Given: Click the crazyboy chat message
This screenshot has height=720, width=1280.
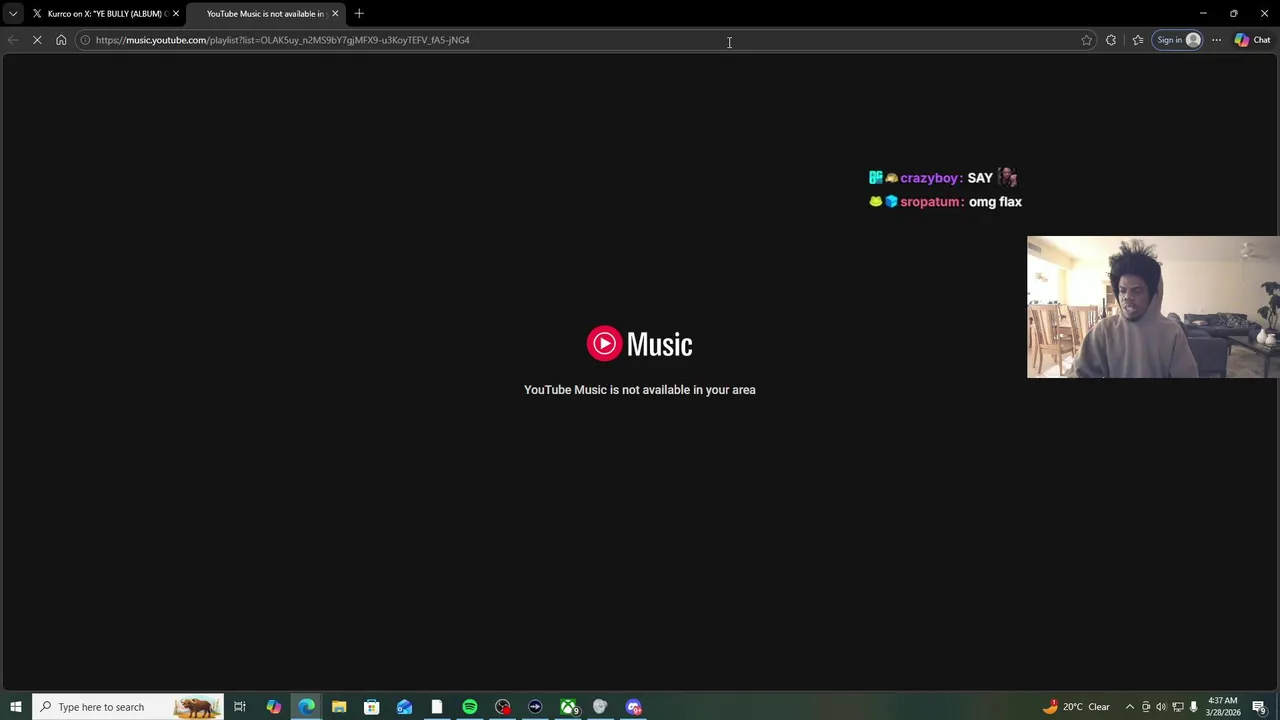Looking at the screenshot, I should coord(943,178).
